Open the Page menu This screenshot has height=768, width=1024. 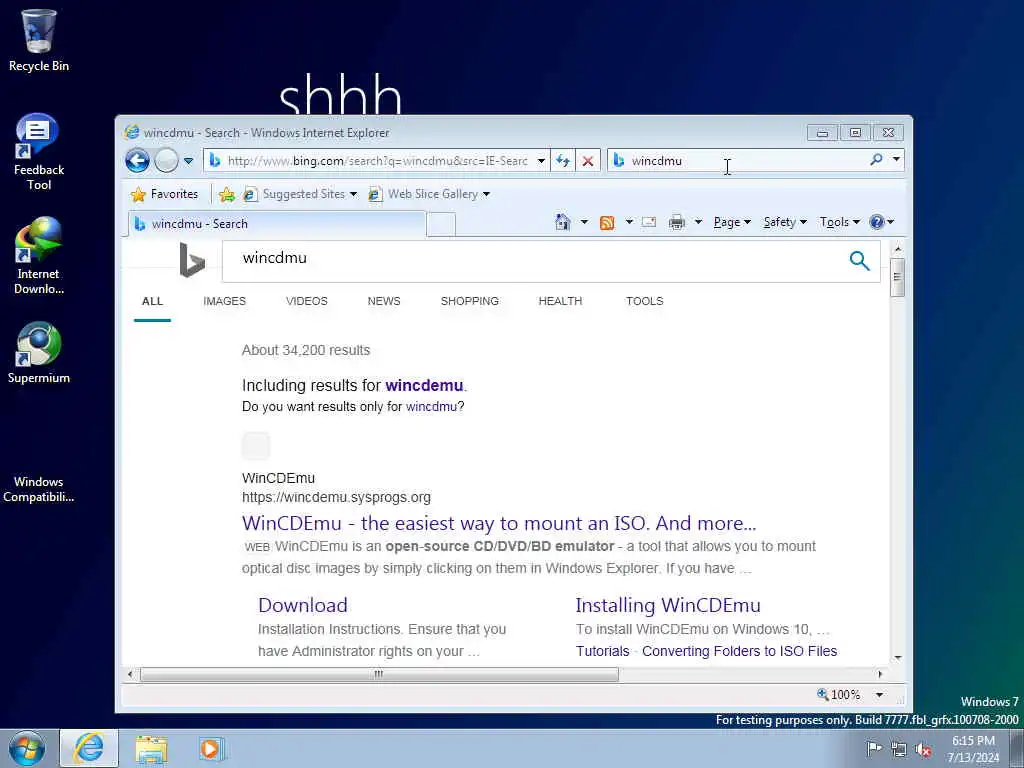point(731,222)
